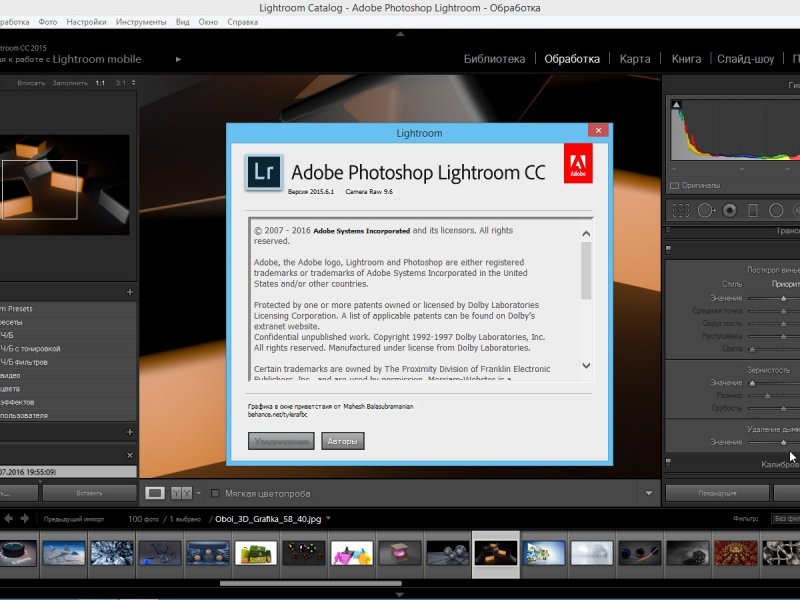
Task: Click plus icon on Presets panel header
Action: (x=130, y=292)
